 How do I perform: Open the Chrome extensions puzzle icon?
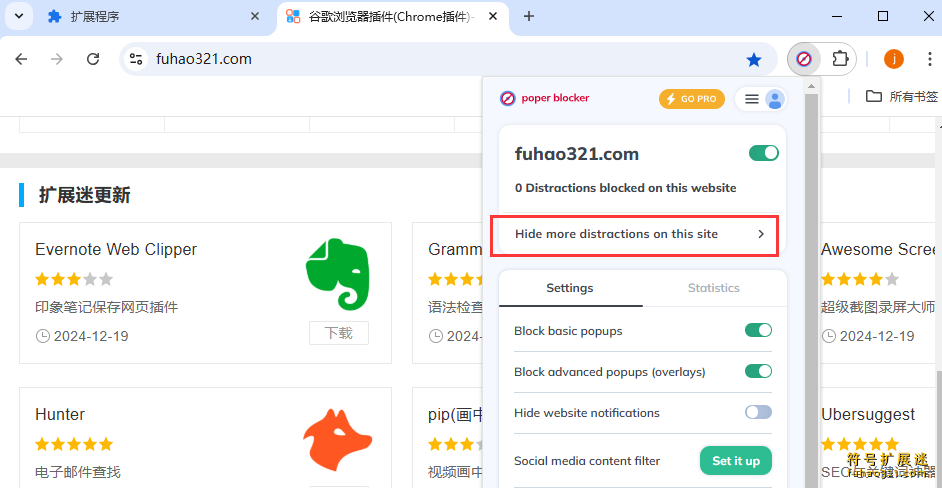pyautogui.click(x=840, y=59)
